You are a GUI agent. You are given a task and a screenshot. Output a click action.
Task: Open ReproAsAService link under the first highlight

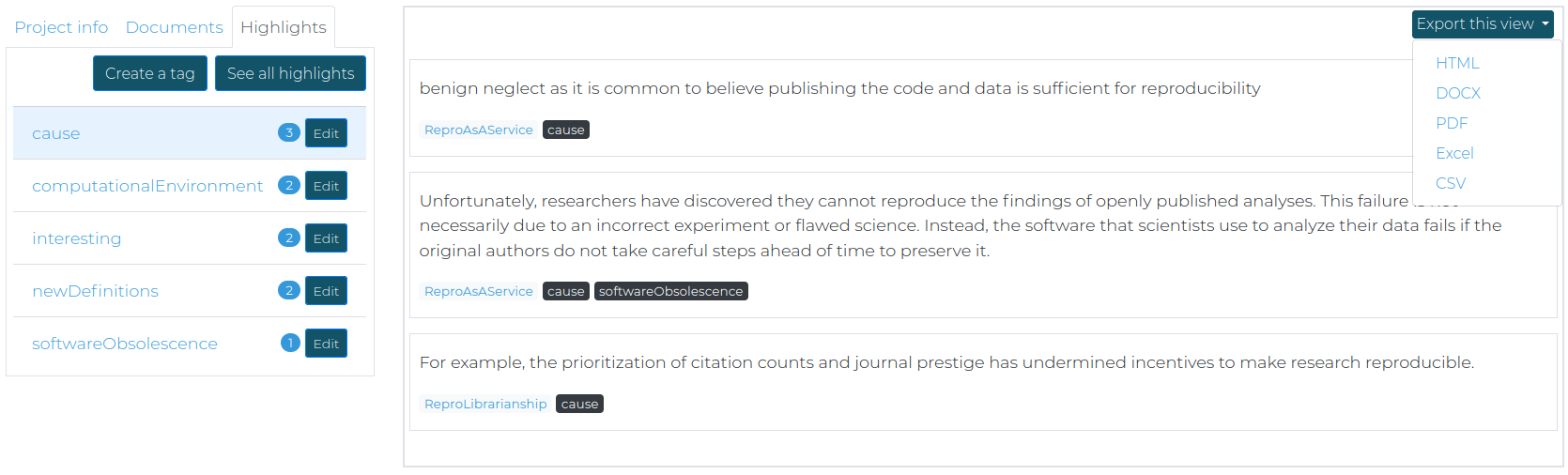click(479, 130)
